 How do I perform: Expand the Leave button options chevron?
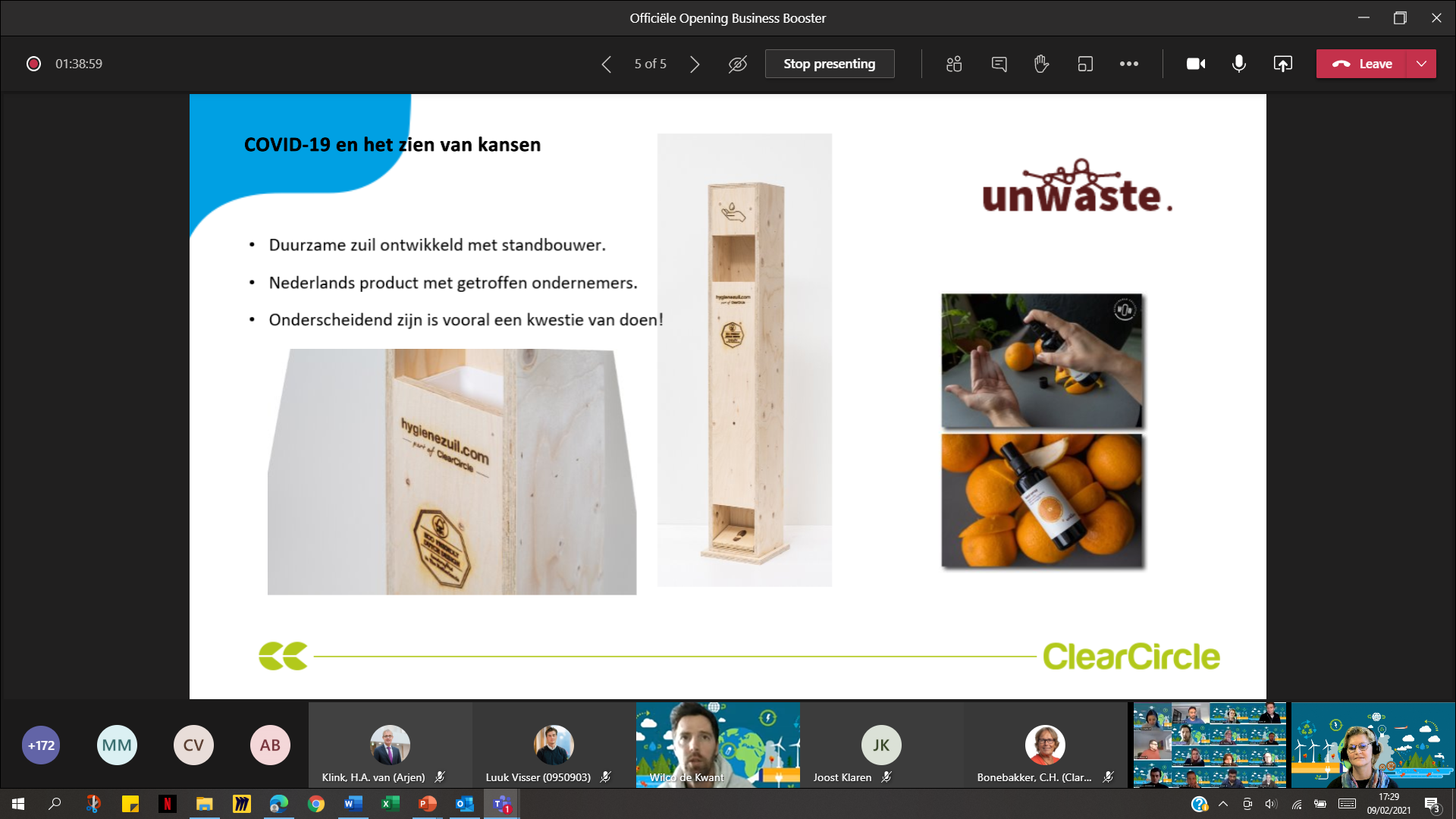(x=1422, y=64)
